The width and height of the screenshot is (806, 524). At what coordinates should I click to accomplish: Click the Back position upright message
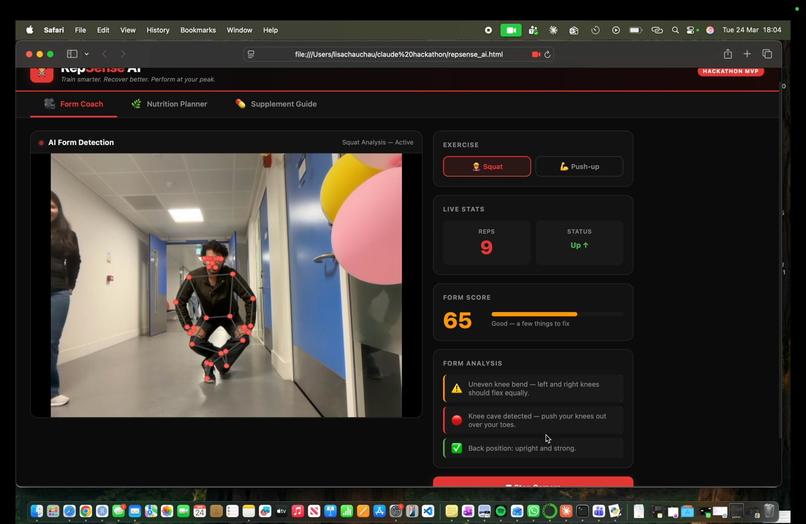[x=533, y=448]
